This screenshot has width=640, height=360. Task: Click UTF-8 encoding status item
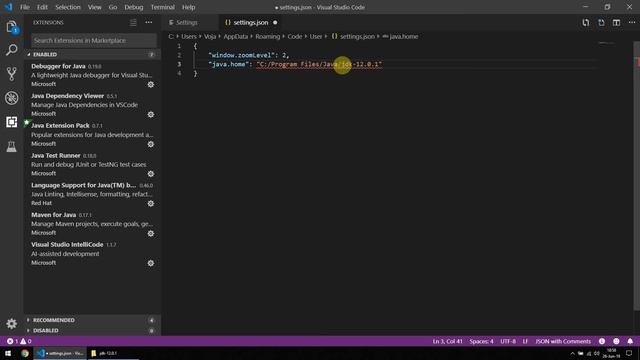tap(508, 341)
